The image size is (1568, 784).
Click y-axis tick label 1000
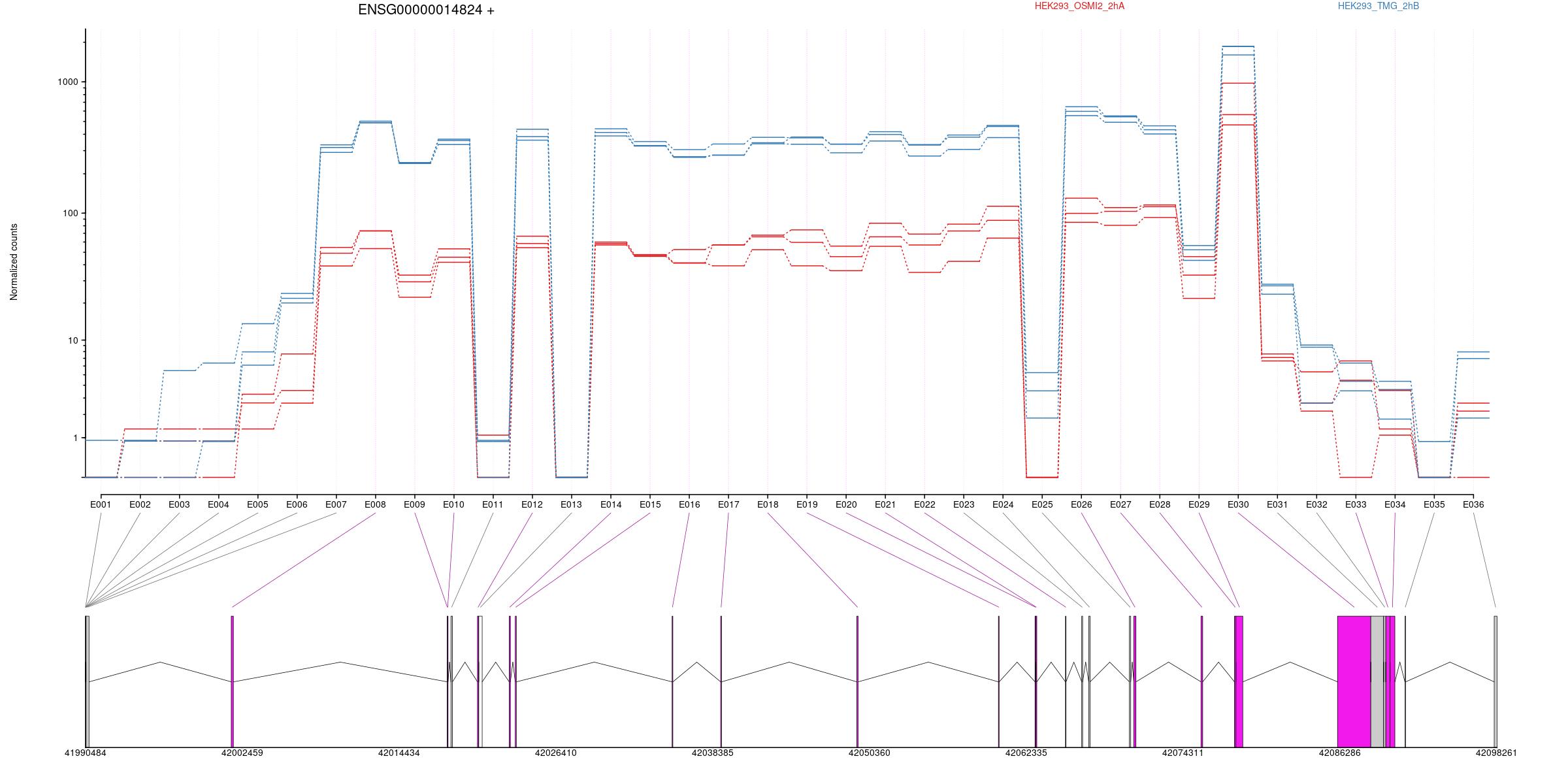tap(68, 82)
